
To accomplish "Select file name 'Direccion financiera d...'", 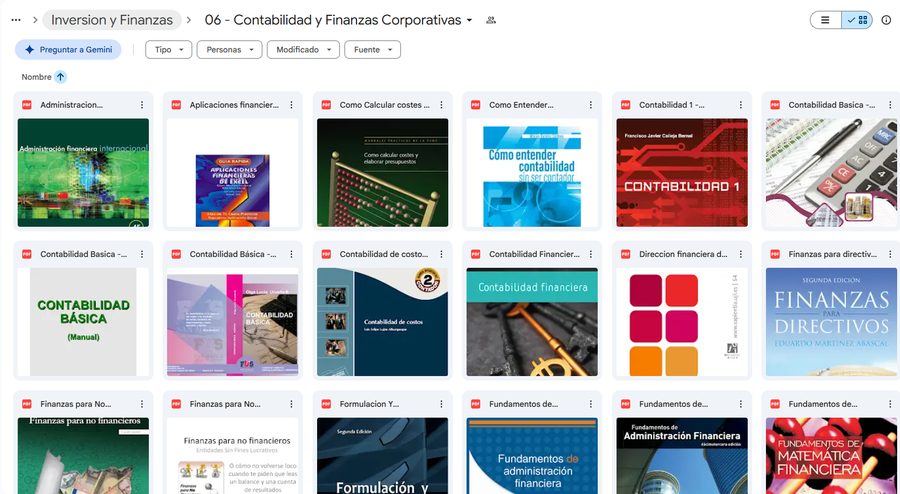I will [684, 254].
